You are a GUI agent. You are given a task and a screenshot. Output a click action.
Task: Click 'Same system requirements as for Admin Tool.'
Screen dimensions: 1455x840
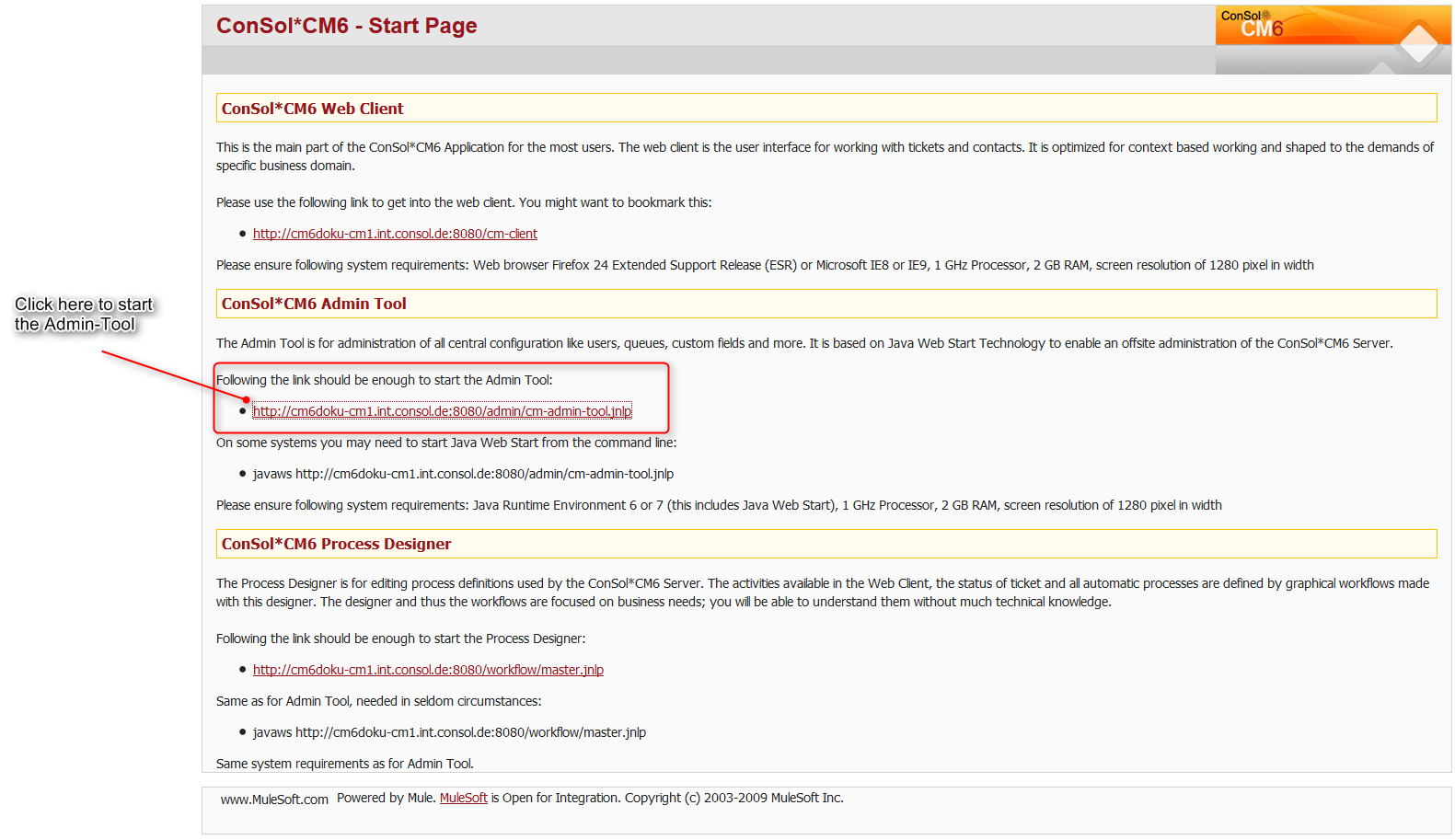[345, 764]
